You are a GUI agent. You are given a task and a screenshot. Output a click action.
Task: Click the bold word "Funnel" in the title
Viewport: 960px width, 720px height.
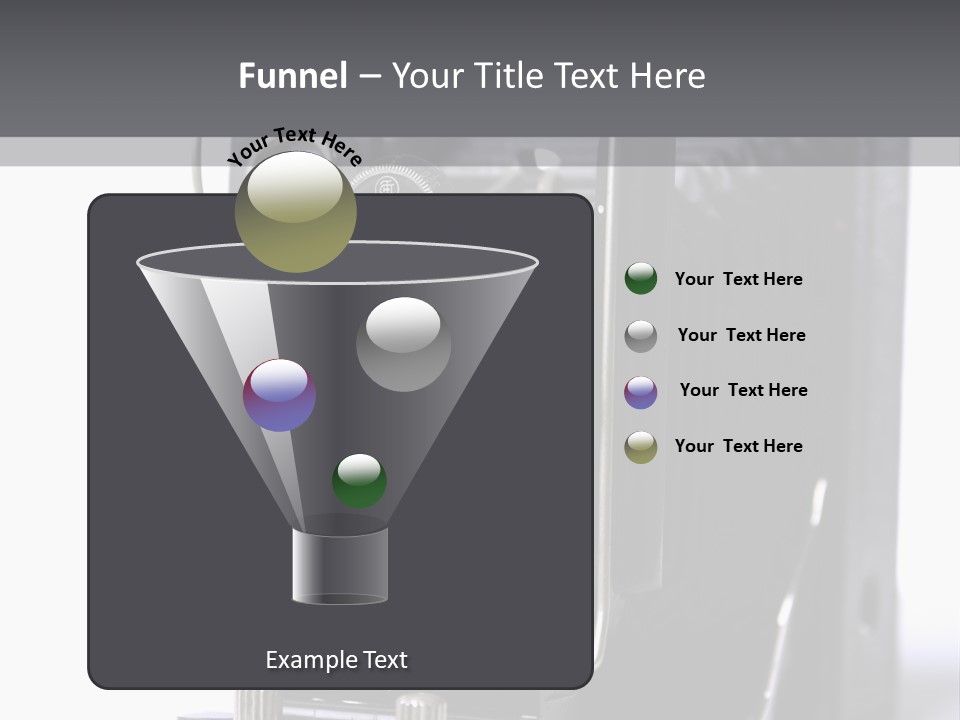pos(293,76)
